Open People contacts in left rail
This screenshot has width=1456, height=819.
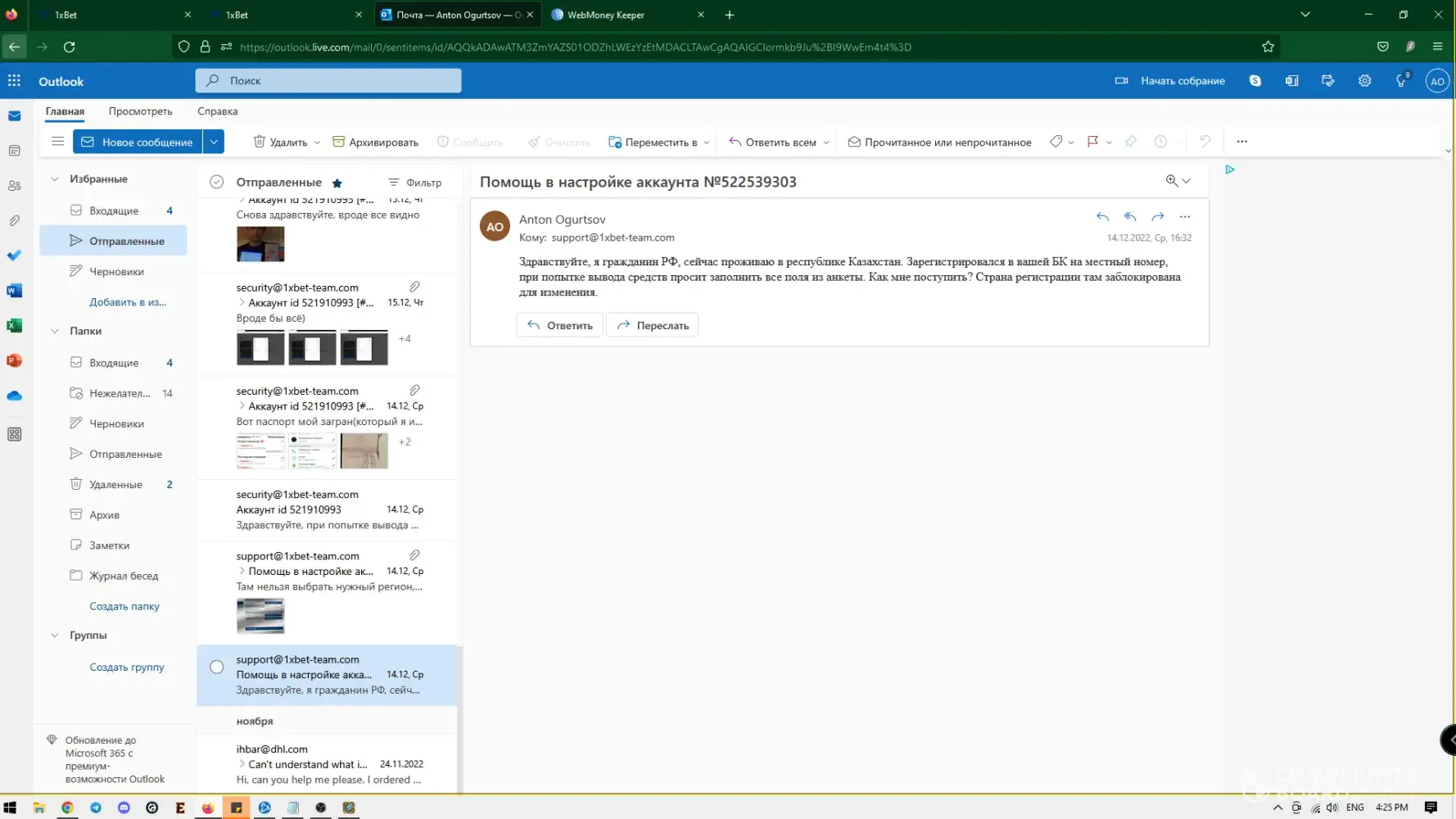(14, 186)
